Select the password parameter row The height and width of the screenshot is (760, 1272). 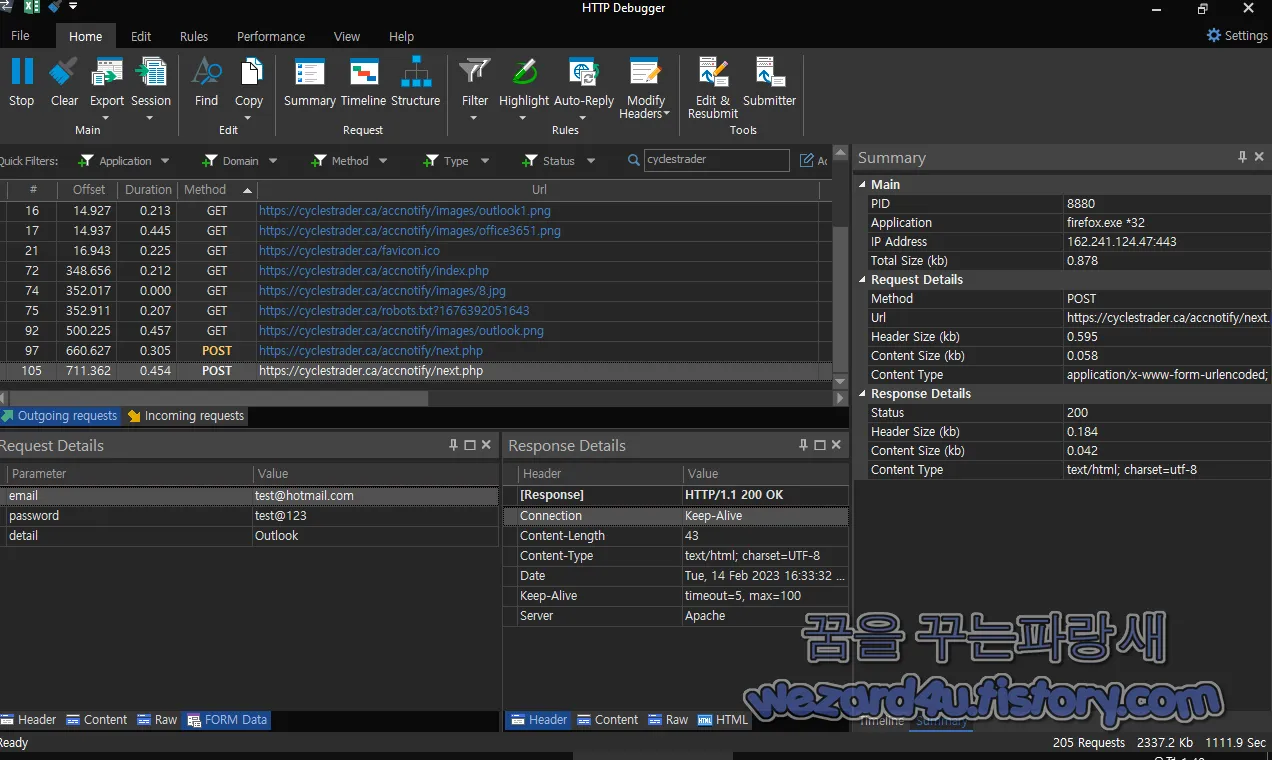click(x=249, y=516)
